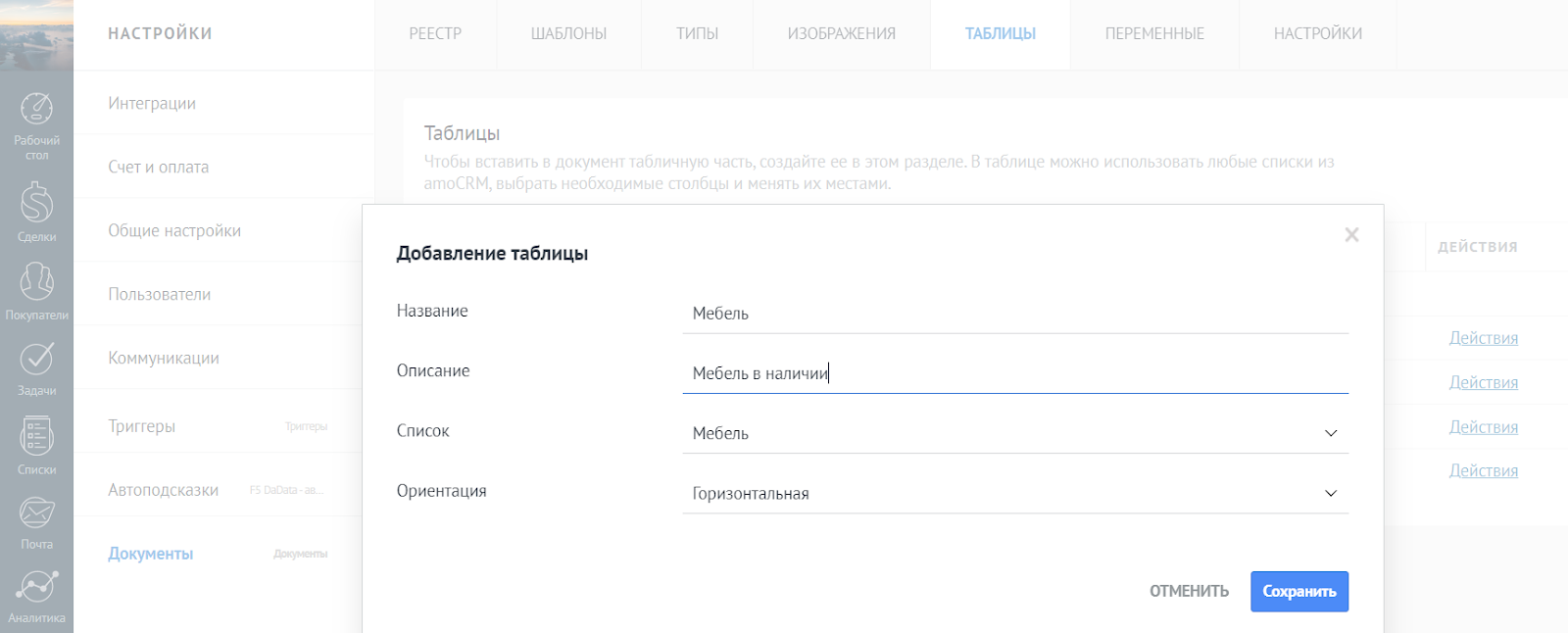Click the Отменить button
The height and width of the screenshot is (633, 1568).
[x=1189, y=592]
